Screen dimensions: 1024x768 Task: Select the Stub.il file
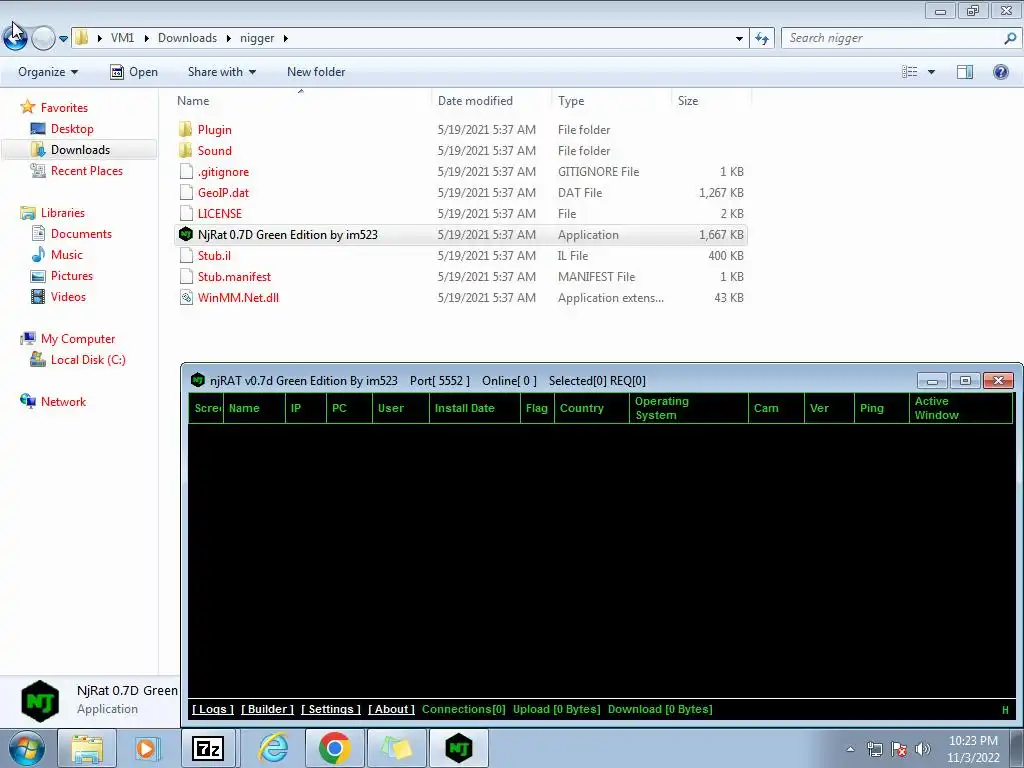click(x=214, y=255)
